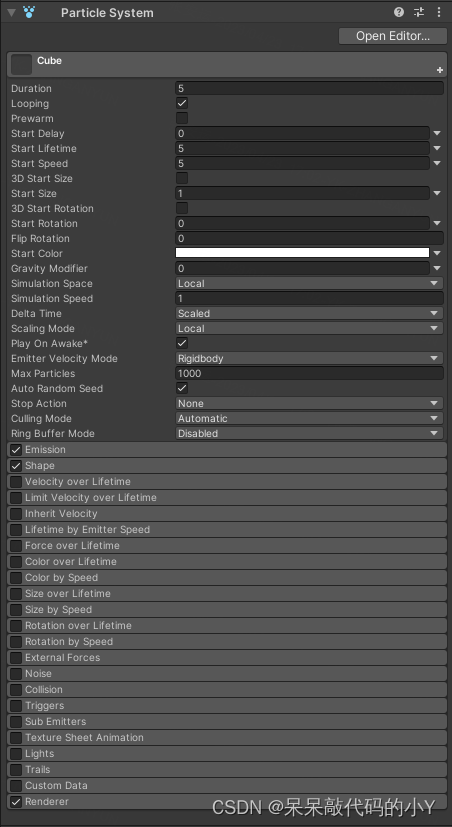The width and height of the screenshot is (452, 827).
Task: Enable the Limit Velocity over Lifetime checkbox
Action: pos(16,498)
